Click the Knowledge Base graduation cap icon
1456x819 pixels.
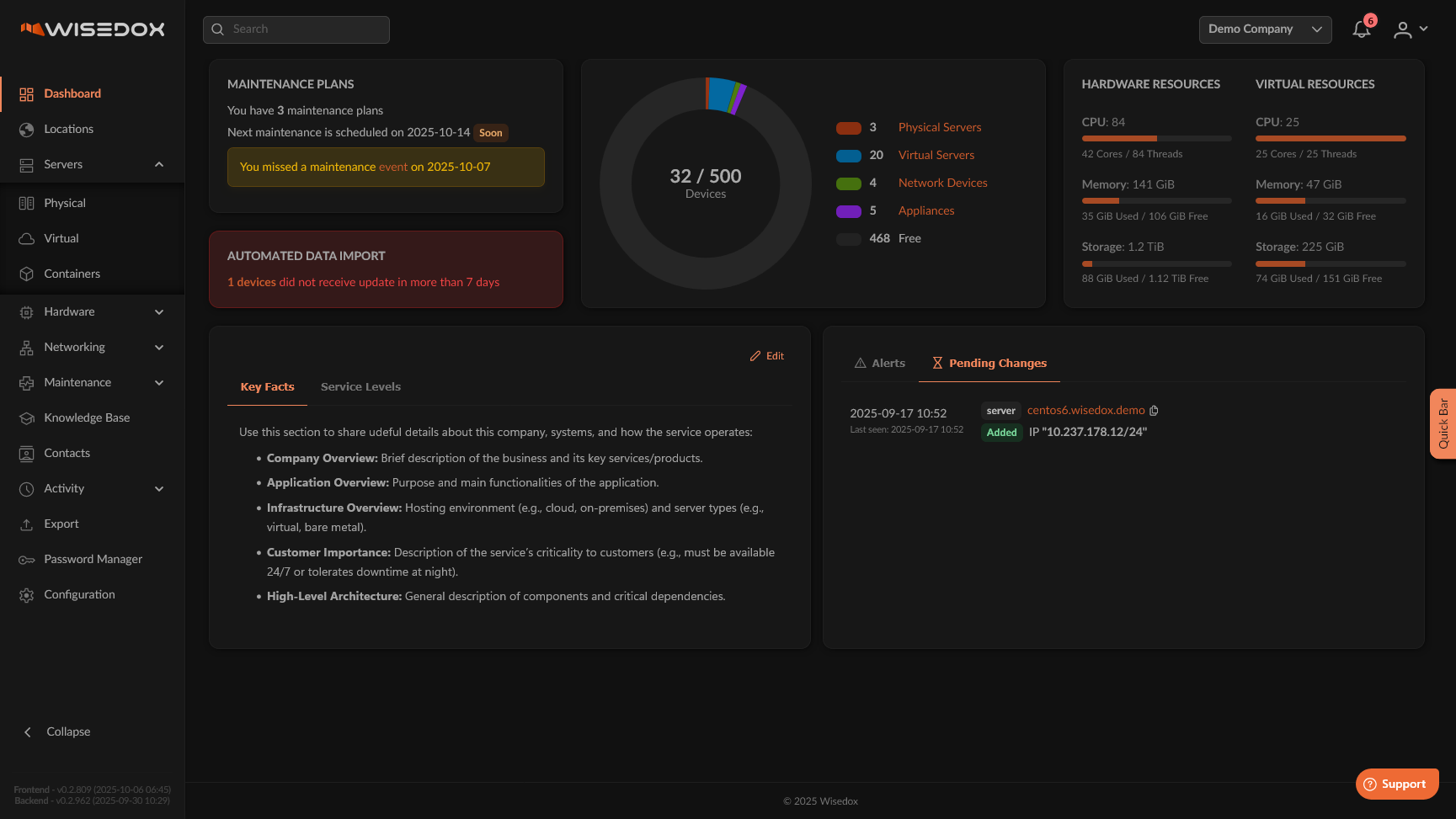tap(27, 418)
